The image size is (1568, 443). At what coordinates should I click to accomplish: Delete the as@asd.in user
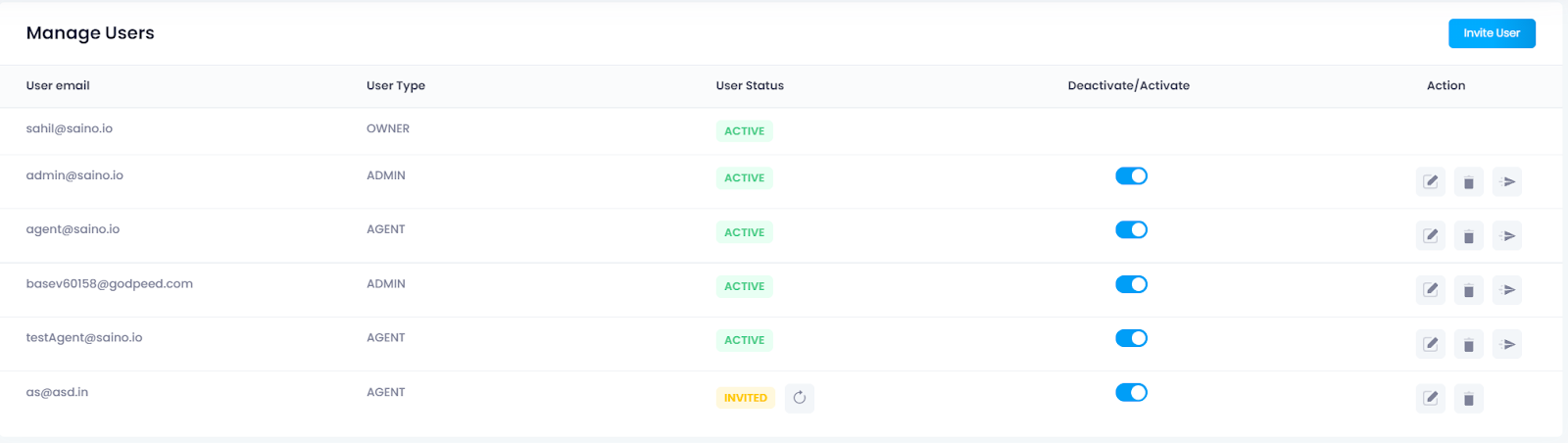(1468, 399)
